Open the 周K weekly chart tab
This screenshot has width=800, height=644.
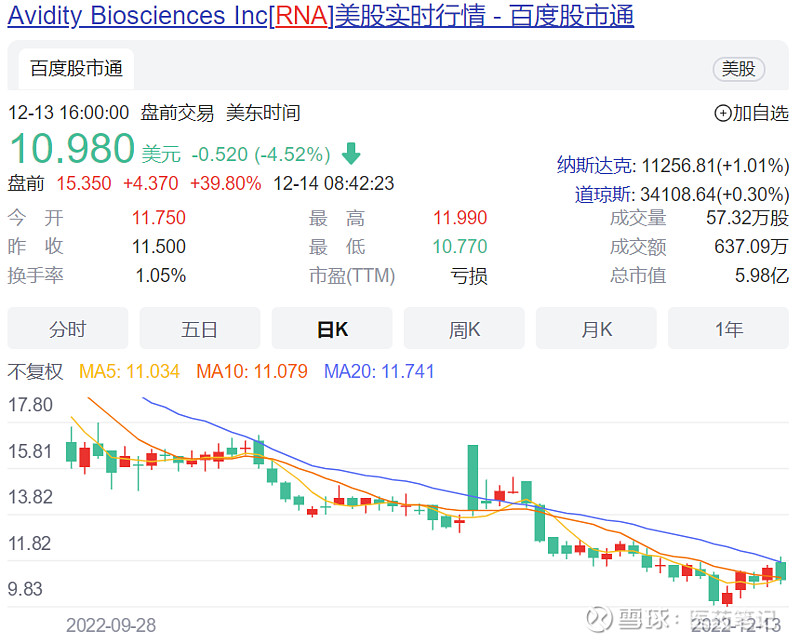463,328
